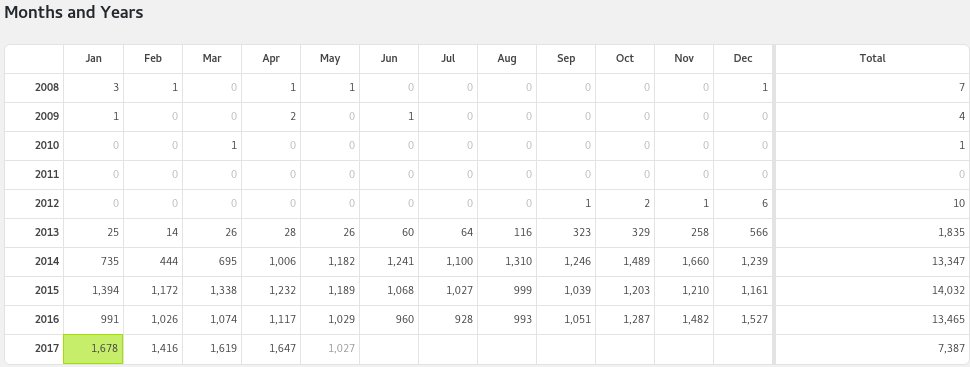Select the Dec column header

pyautogui.click(x=743, y=59)
